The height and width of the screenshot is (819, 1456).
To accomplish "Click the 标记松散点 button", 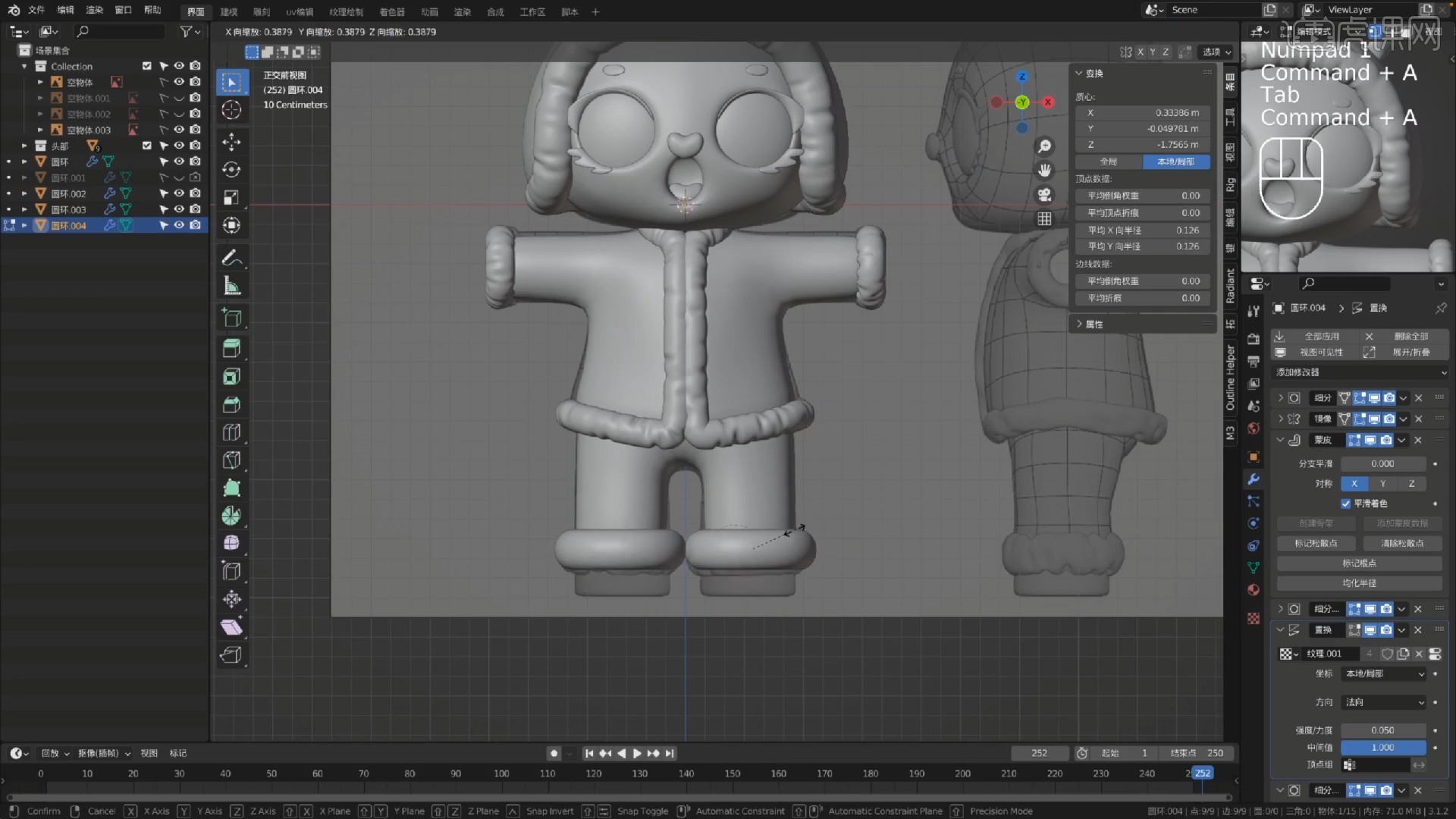I will click(1316, 544).
